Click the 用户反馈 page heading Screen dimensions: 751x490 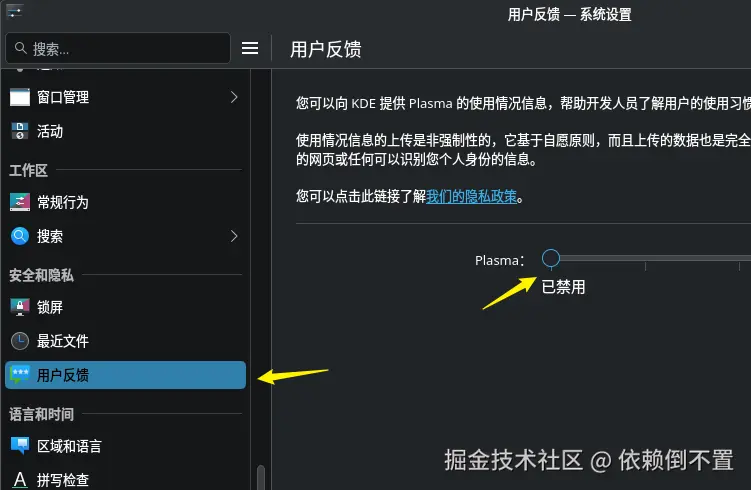pyautogui.click(x=326, y=49)
